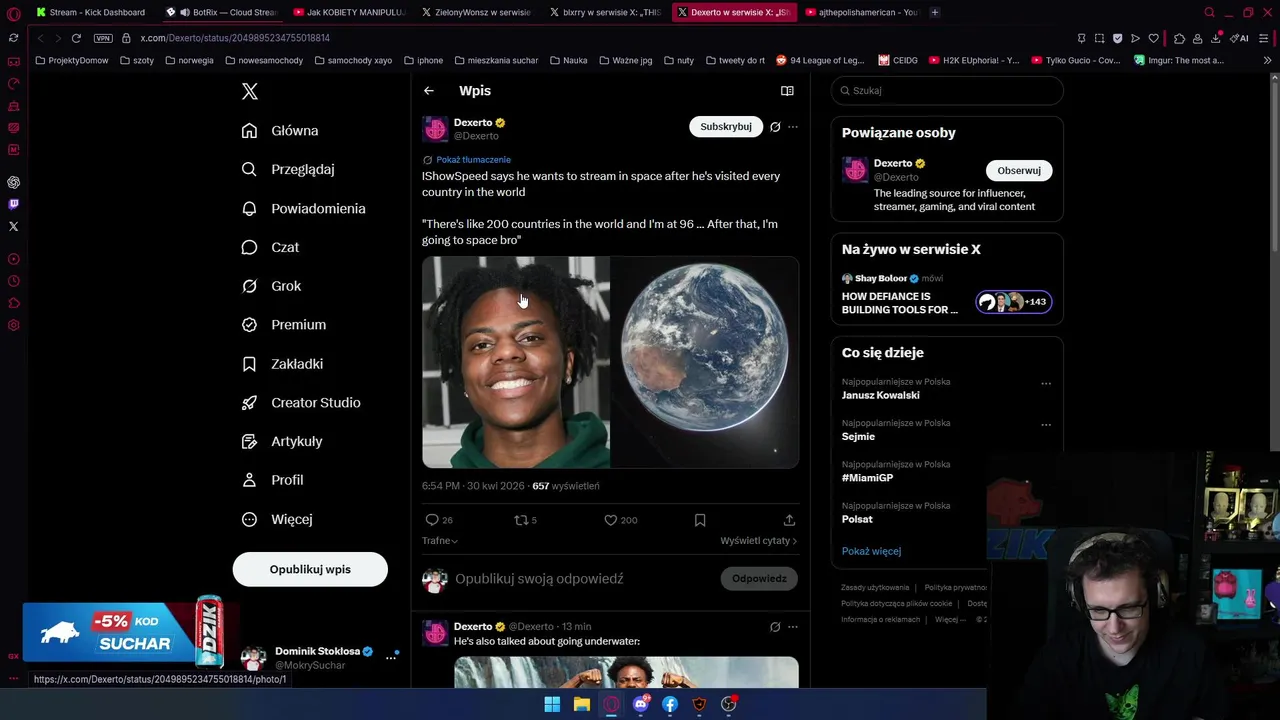Go to Główna in the sidebar

(x=281, y=131)
